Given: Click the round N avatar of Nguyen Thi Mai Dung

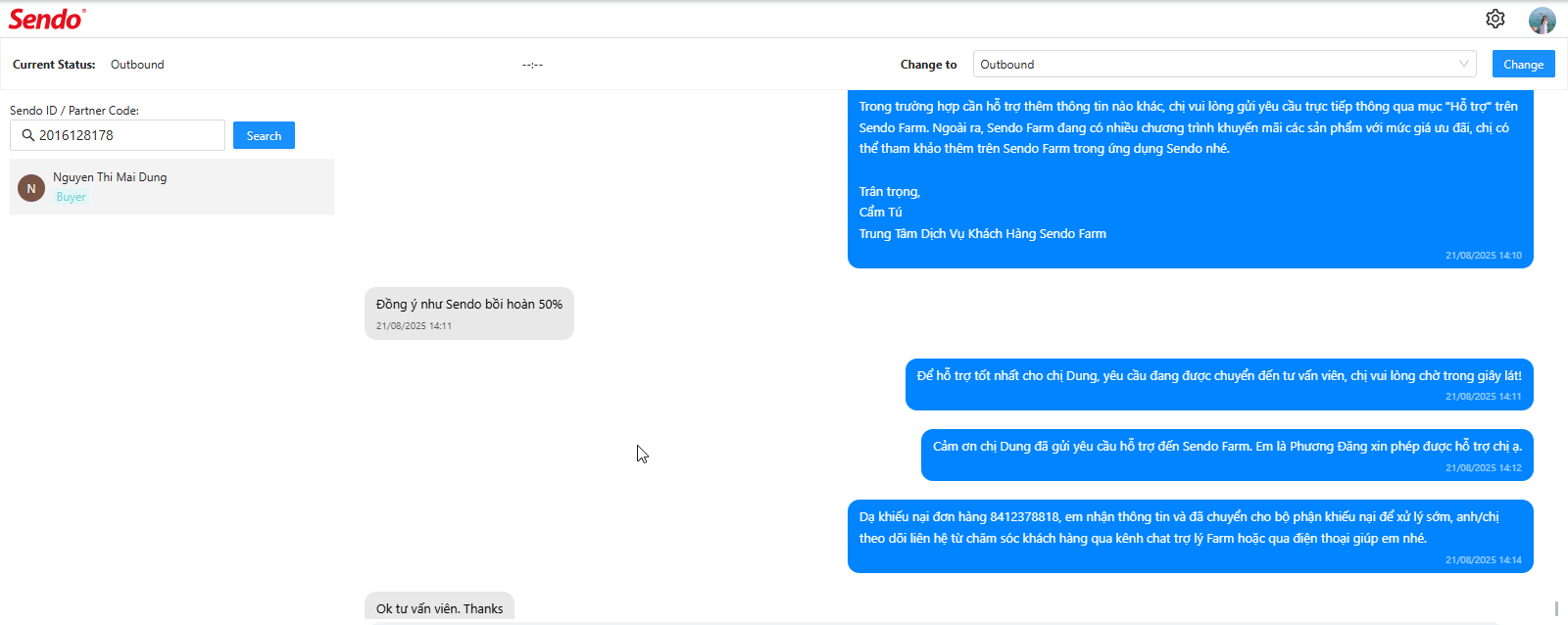Looking at the screenshot, I should pyautogui.click(x=31, y=188).
